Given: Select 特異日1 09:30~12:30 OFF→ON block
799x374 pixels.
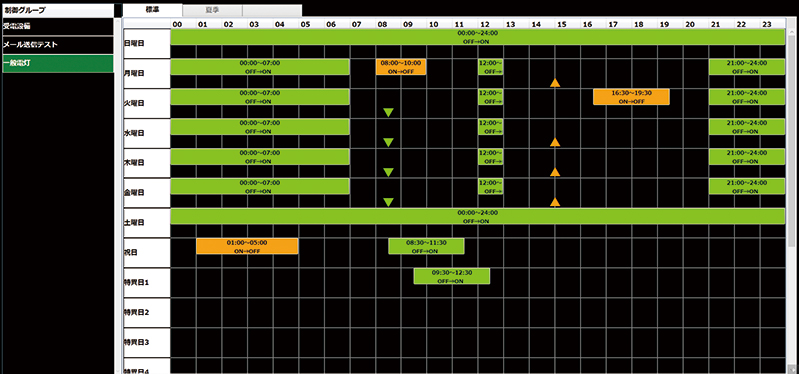Looking at the screenshot, I should tap(451, 276).
